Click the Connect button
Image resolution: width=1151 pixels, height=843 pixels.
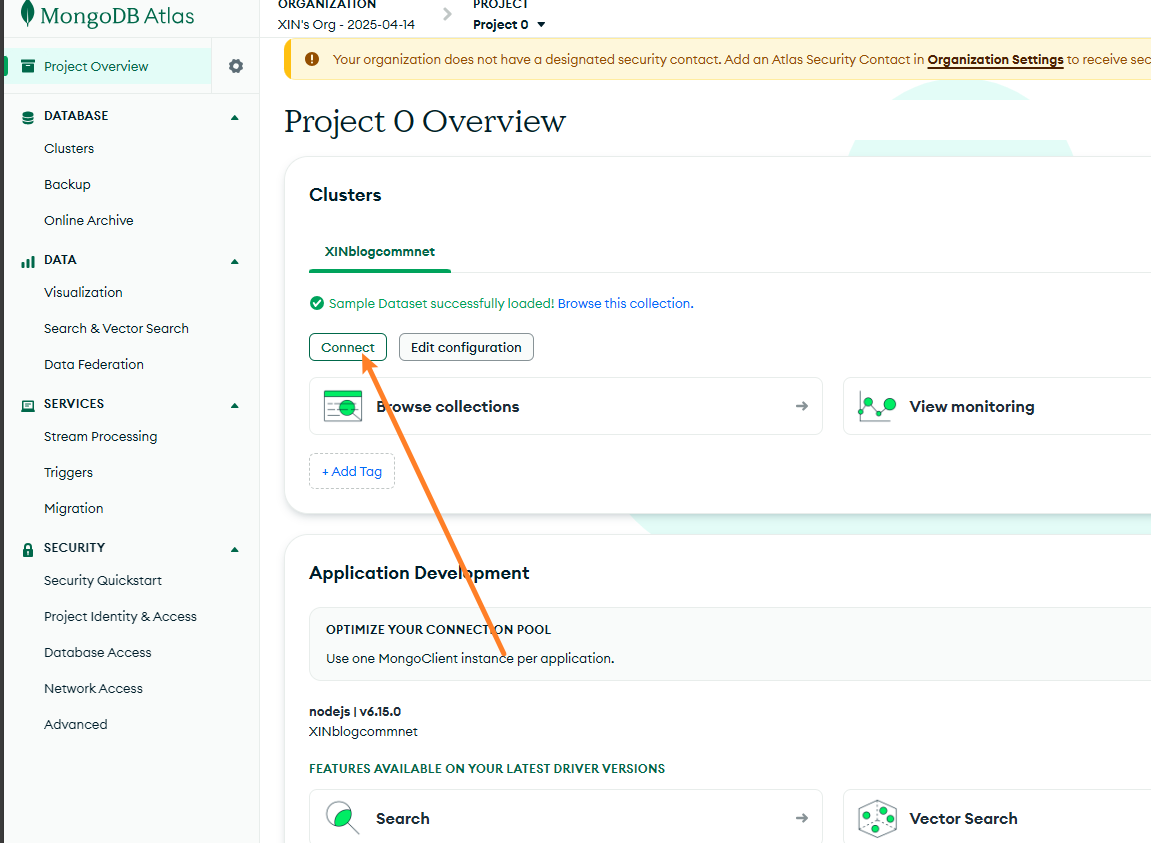click(348, 347)
